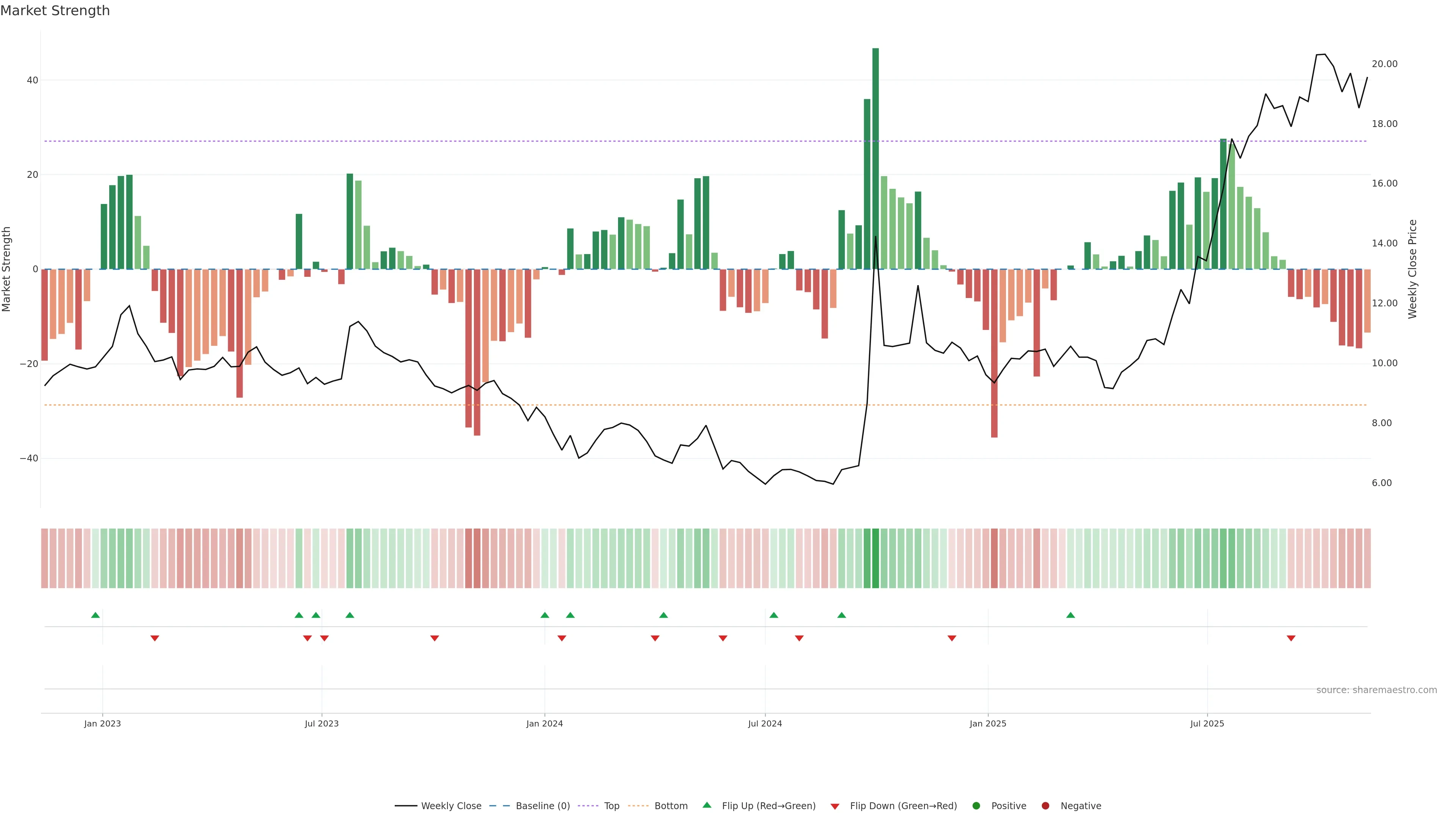Click the Weekly Close Price axis title
Image resolution: width=1456 pixels, height=819 pixels.
click(x=1412, y=269)
